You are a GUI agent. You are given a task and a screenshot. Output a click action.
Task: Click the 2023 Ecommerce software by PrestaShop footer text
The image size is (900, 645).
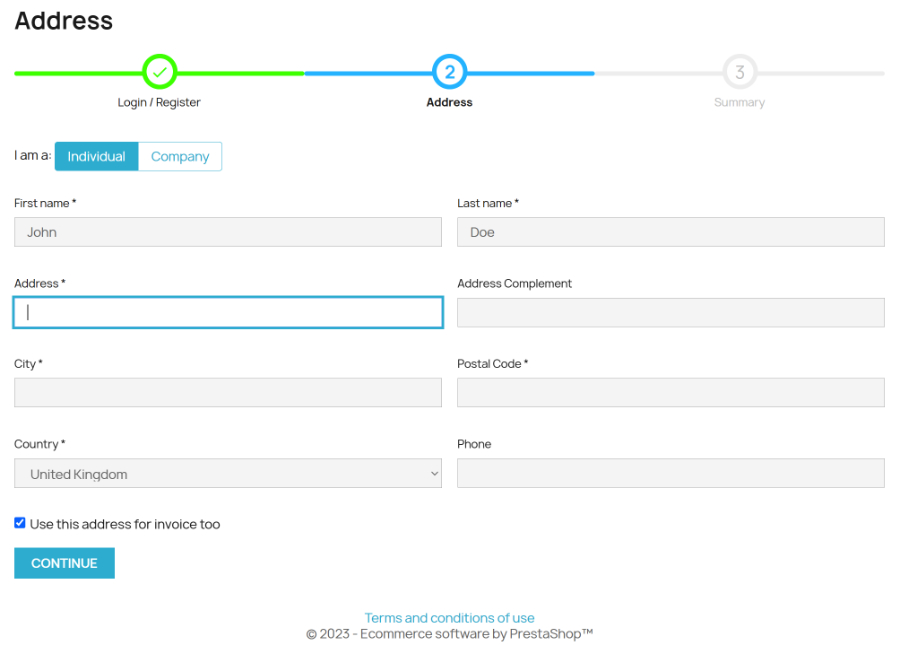point(449,634)
